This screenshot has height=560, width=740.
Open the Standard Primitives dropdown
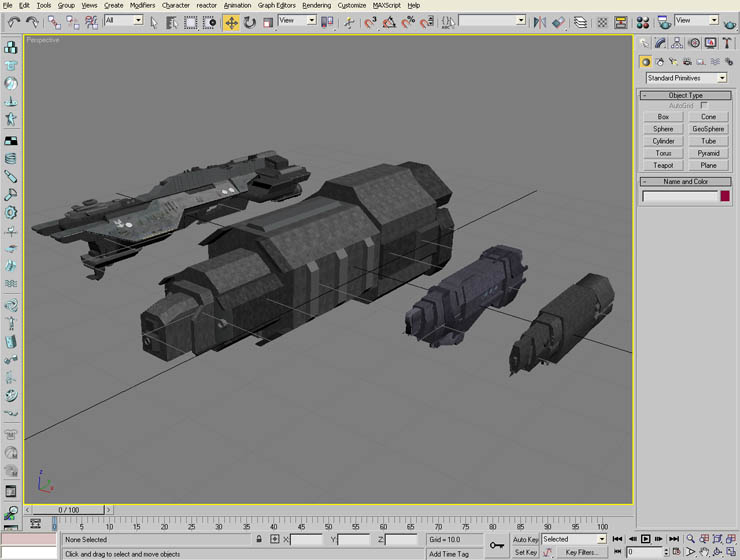(x=686, y=78)
